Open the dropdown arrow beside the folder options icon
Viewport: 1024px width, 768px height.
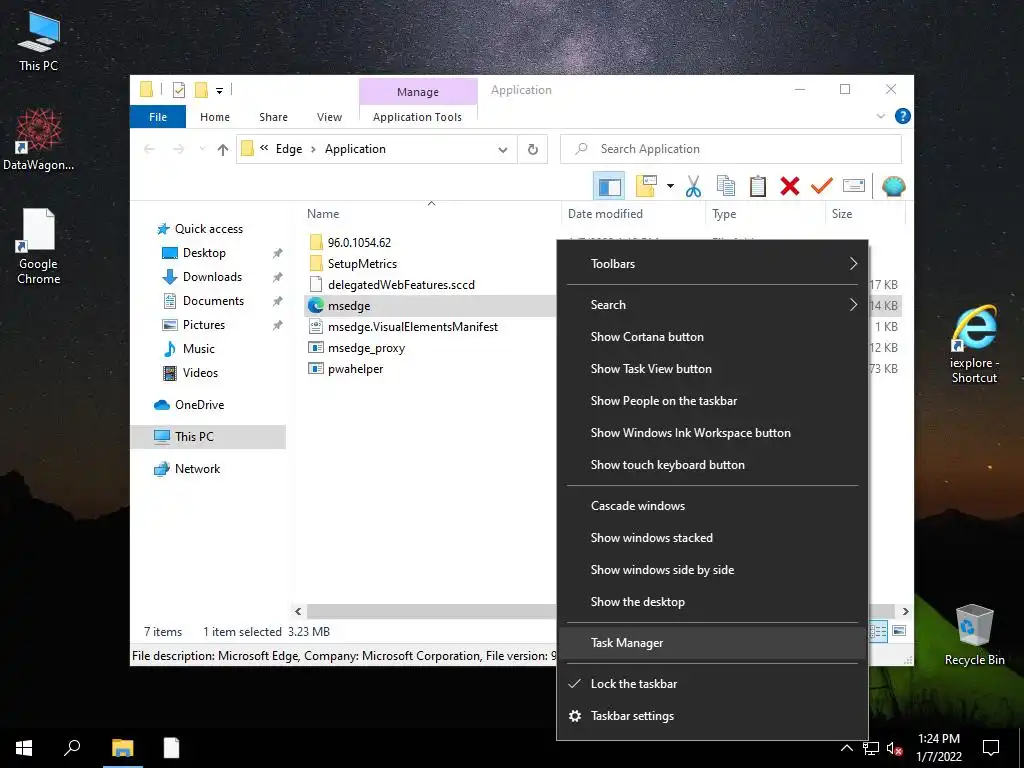tap(670, 186)
